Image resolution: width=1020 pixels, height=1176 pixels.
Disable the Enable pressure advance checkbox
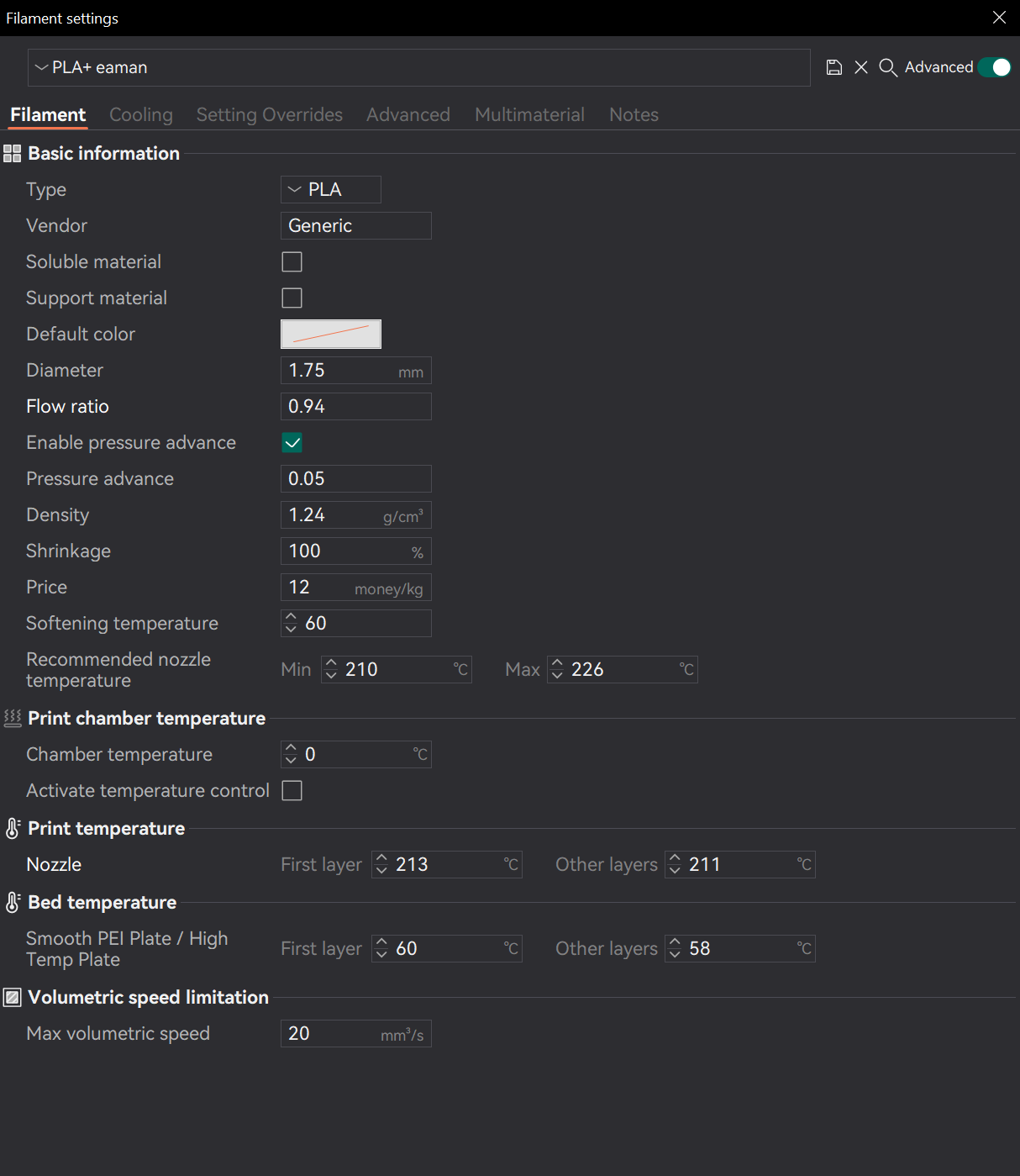pyautogui.click(x=292, y=443)
